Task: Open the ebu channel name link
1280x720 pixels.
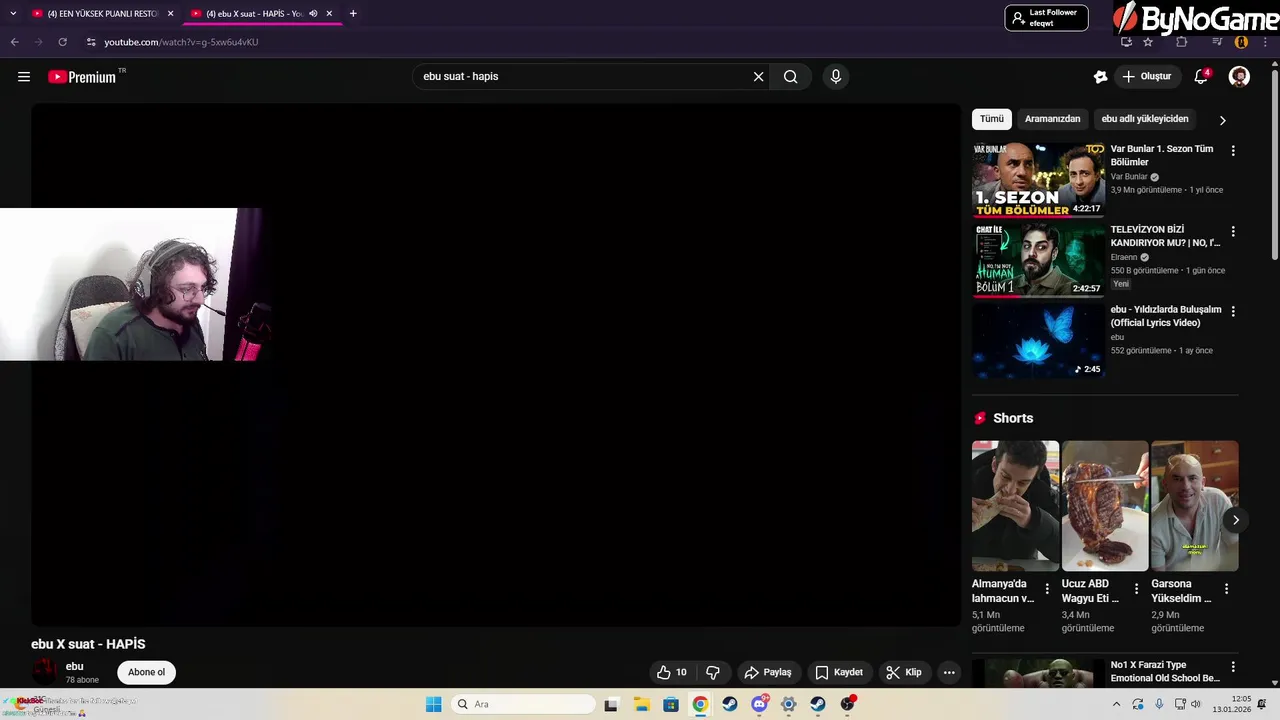Action: click(75, 667)
